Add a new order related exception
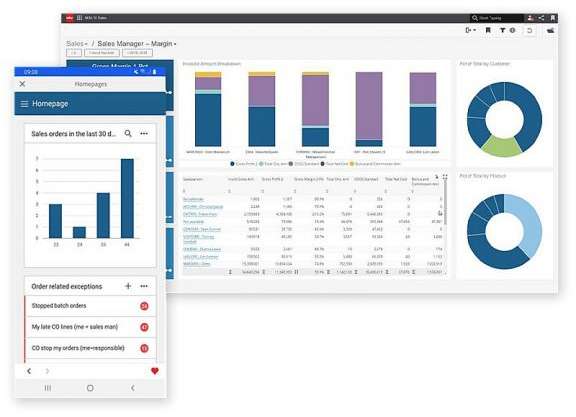The image size is (576, 417). [128, 286]
